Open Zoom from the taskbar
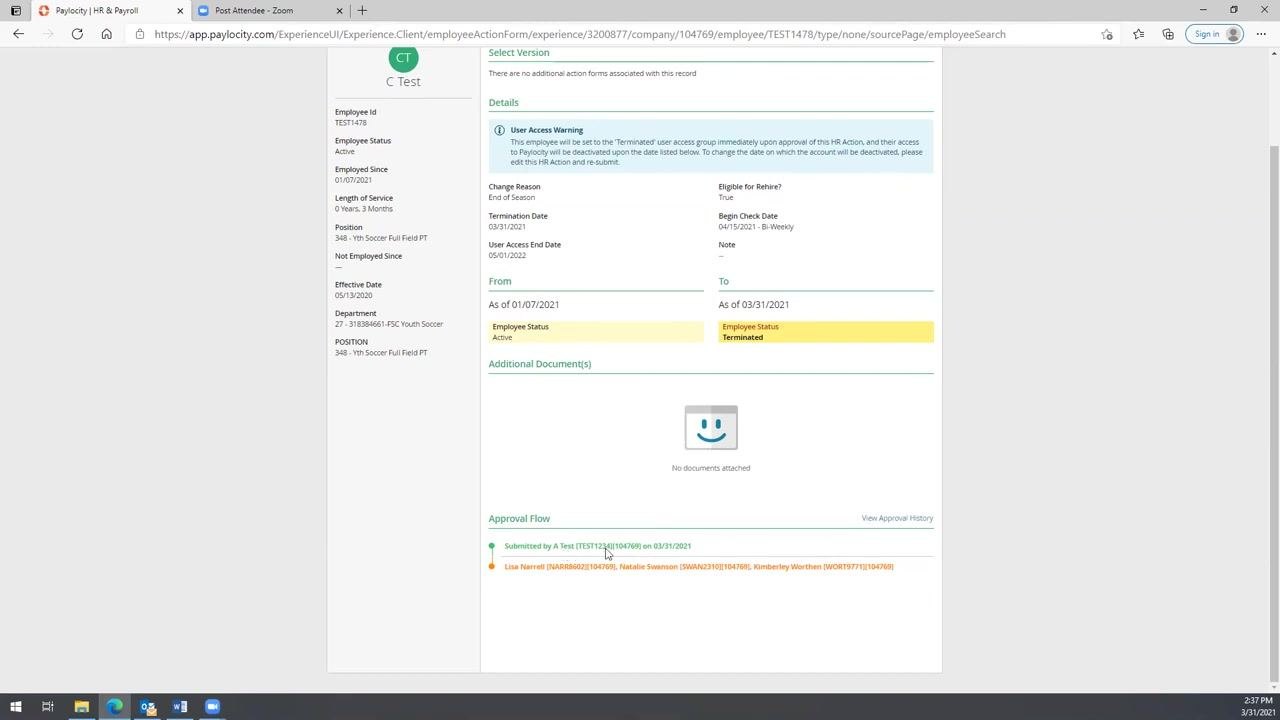The image size is (1280, 720). point(212,707)
